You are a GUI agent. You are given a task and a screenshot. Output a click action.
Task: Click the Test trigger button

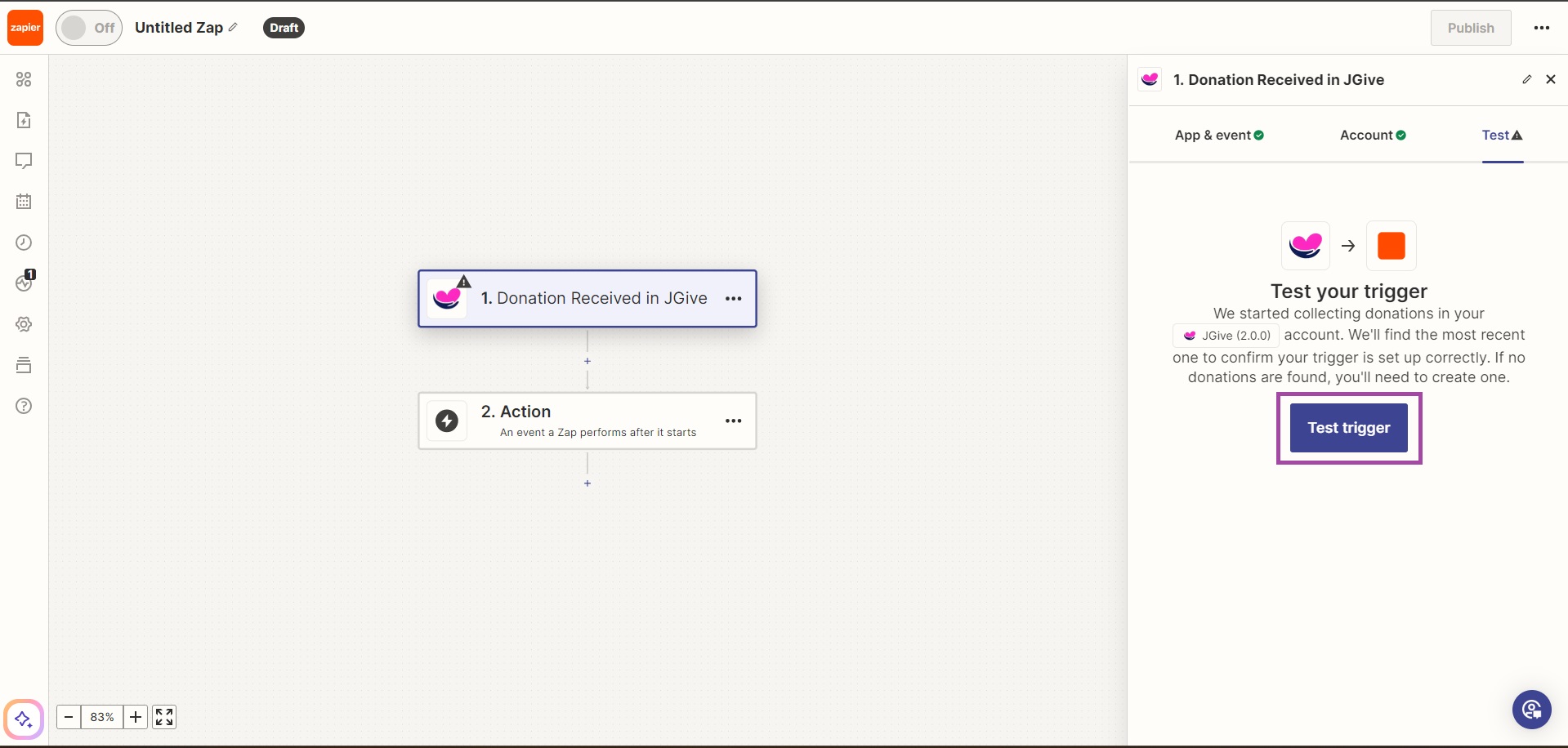(1349, 428)
